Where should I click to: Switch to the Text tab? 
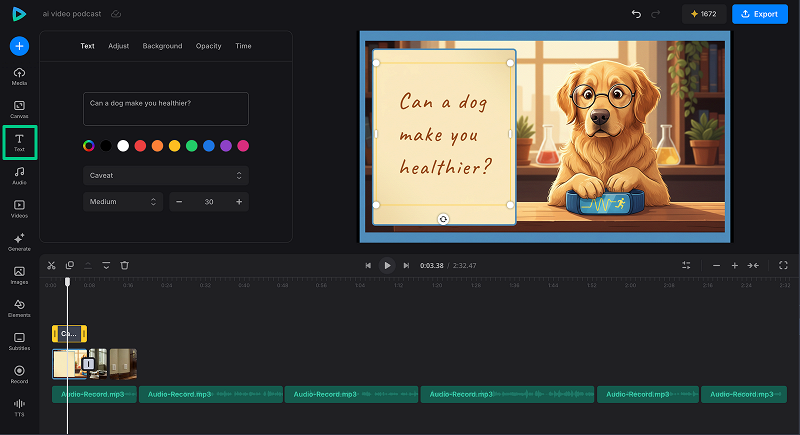tap(87, 46)
